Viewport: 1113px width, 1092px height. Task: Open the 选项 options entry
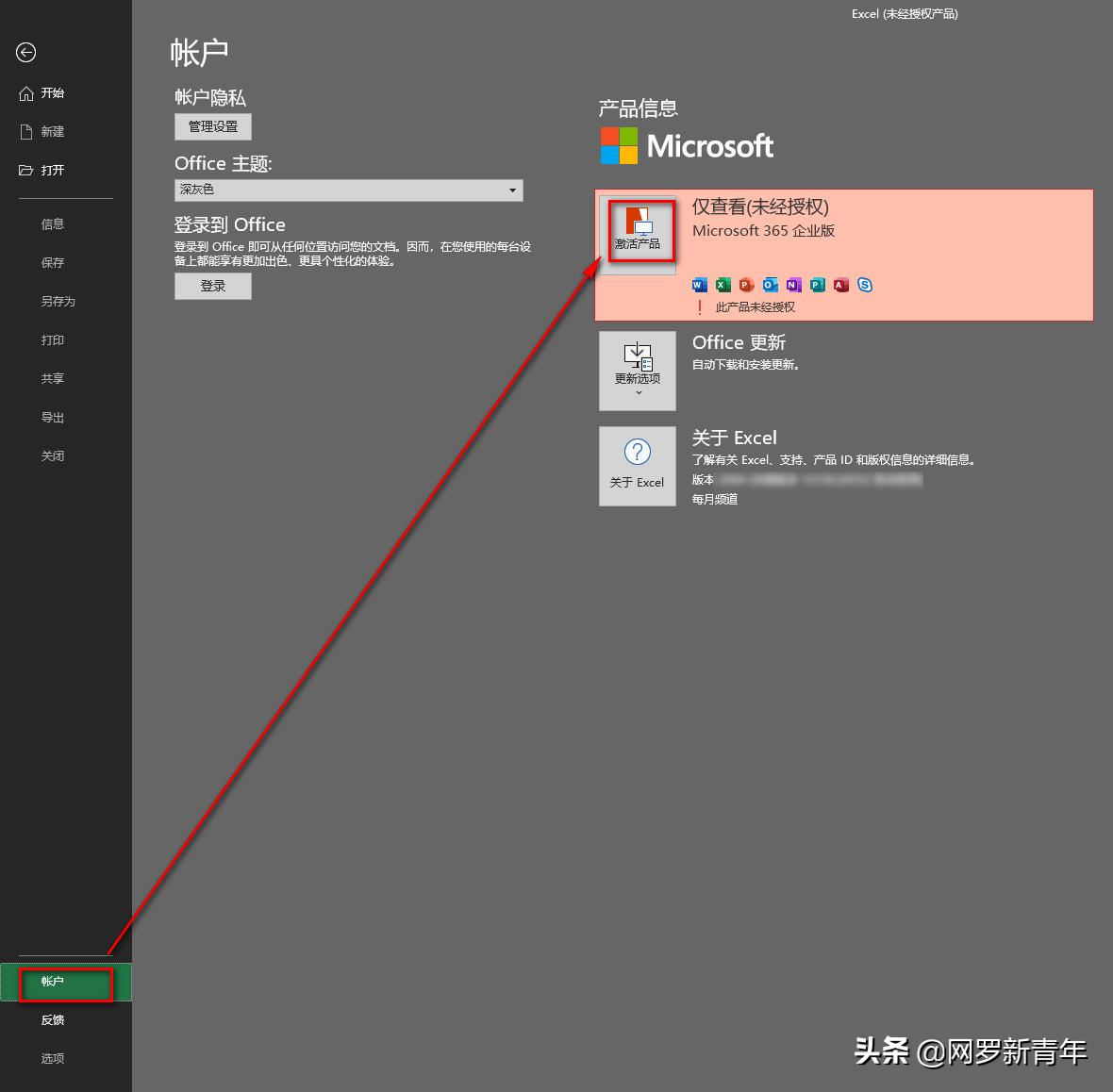pos(52,1057)
